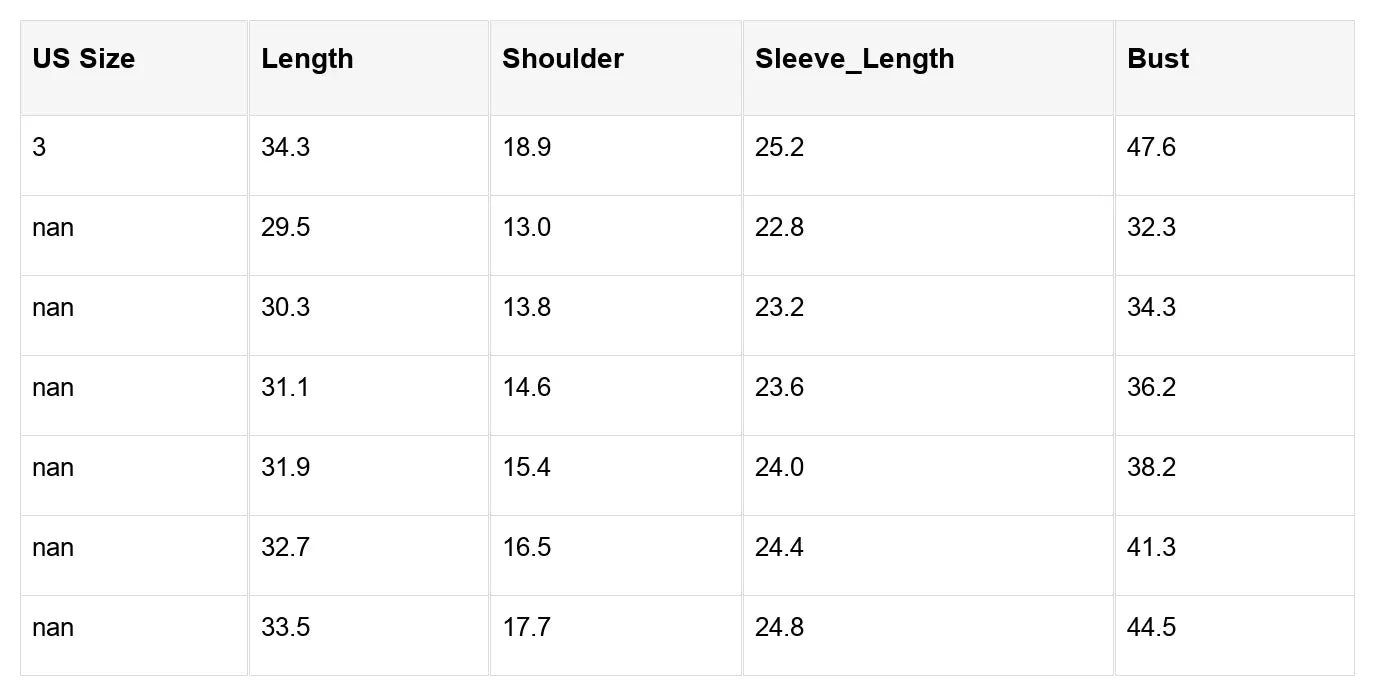Click the Bust value 41.3

[1152, 548]
